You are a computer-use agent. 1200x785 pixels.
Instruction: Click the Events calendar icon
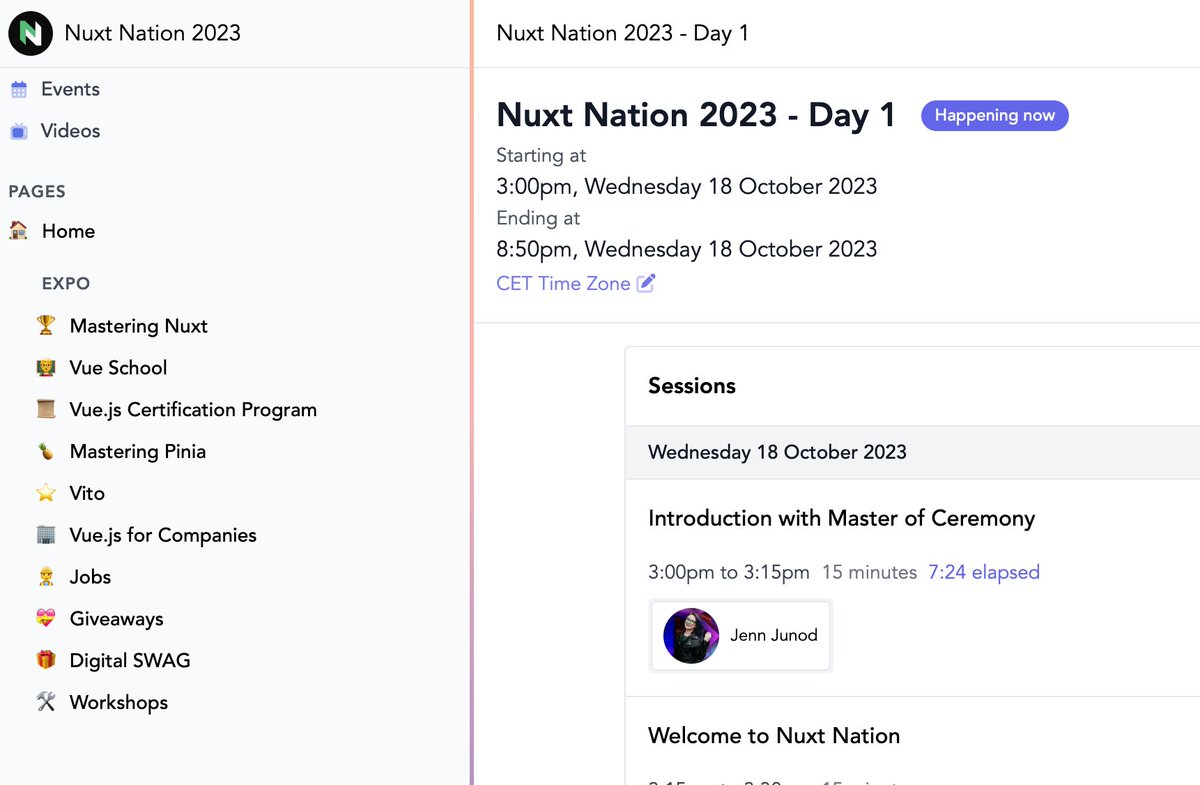click(19, 90)
